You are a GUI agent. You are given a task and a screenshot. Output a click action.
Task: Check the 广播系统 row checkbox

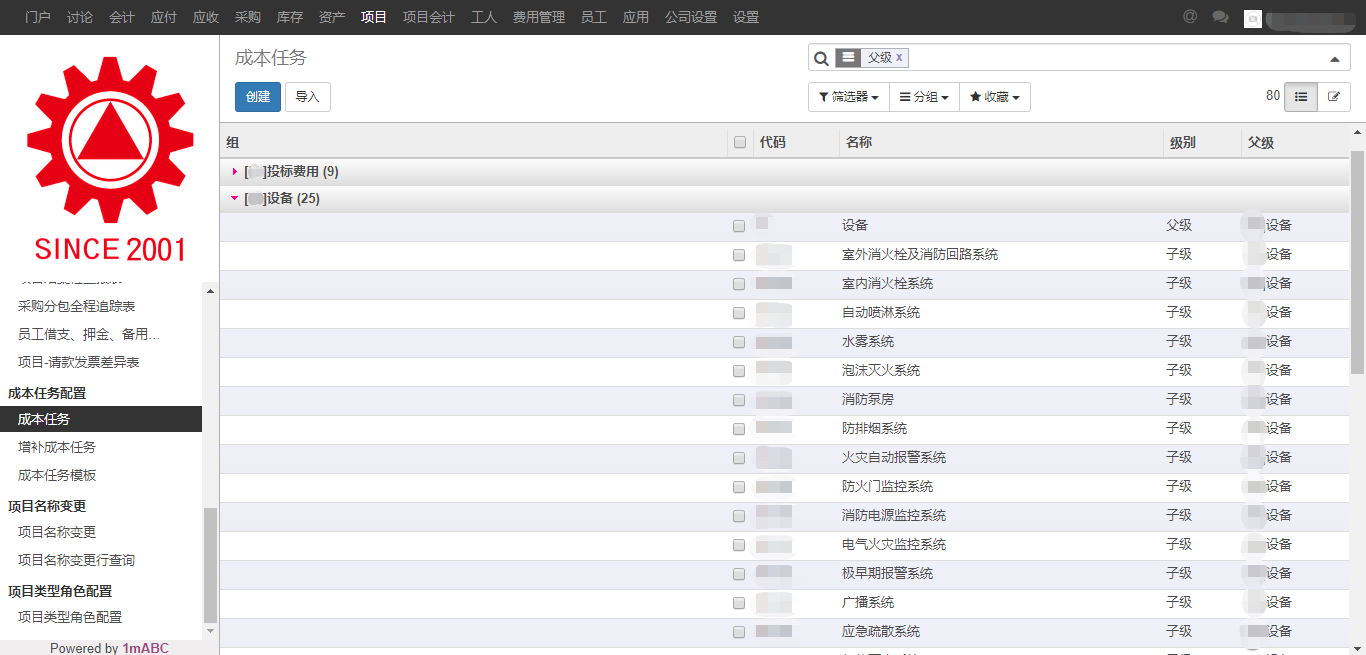739,603
